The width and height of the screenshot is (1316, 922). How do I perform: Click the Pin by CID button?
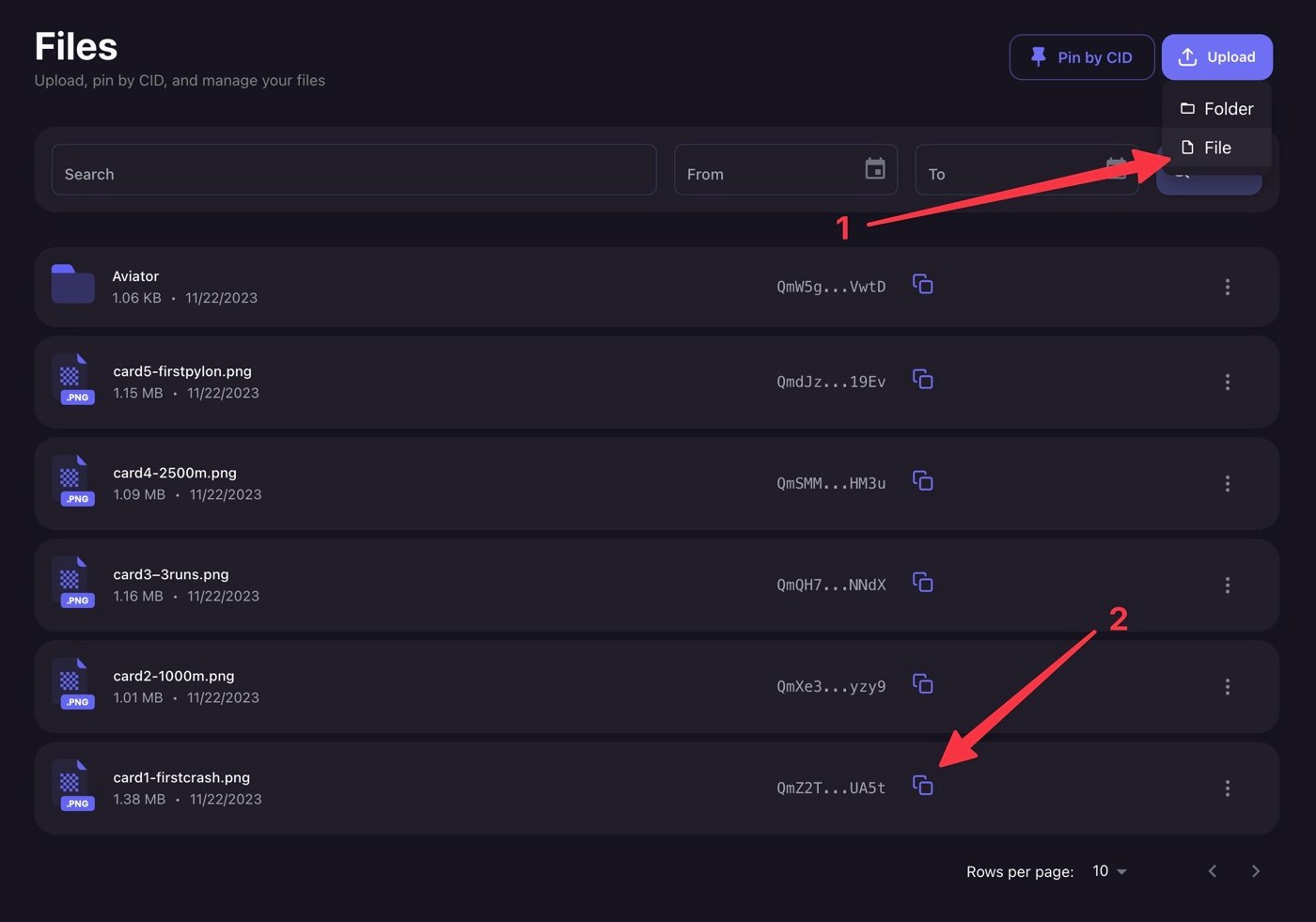pyautogui.click(x=1082, y=57)
